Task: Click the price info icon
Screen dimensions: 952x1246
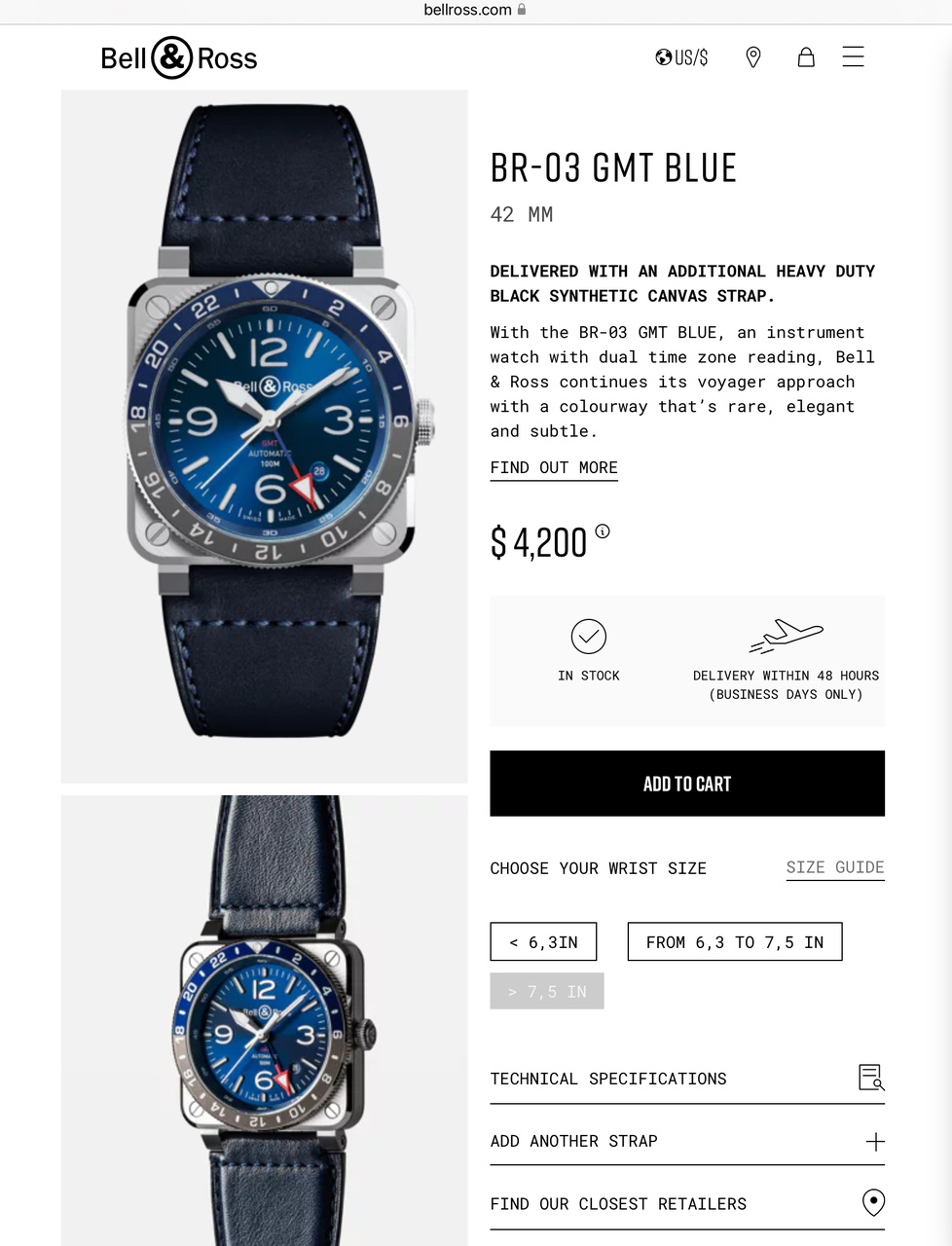Action: point(603,531)
